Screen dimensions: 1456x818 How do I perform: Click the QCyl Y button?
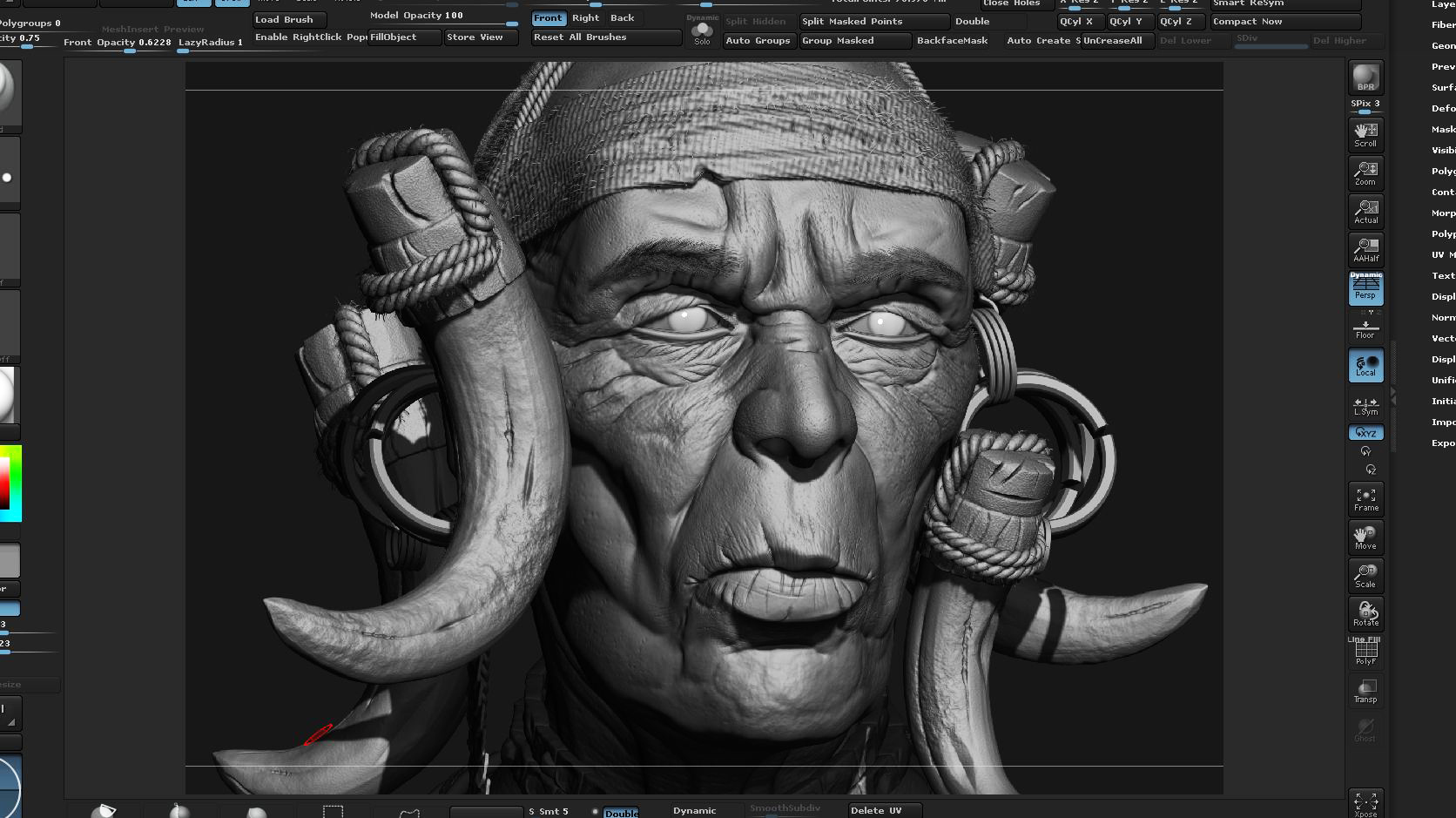[x=1130, y=22]
